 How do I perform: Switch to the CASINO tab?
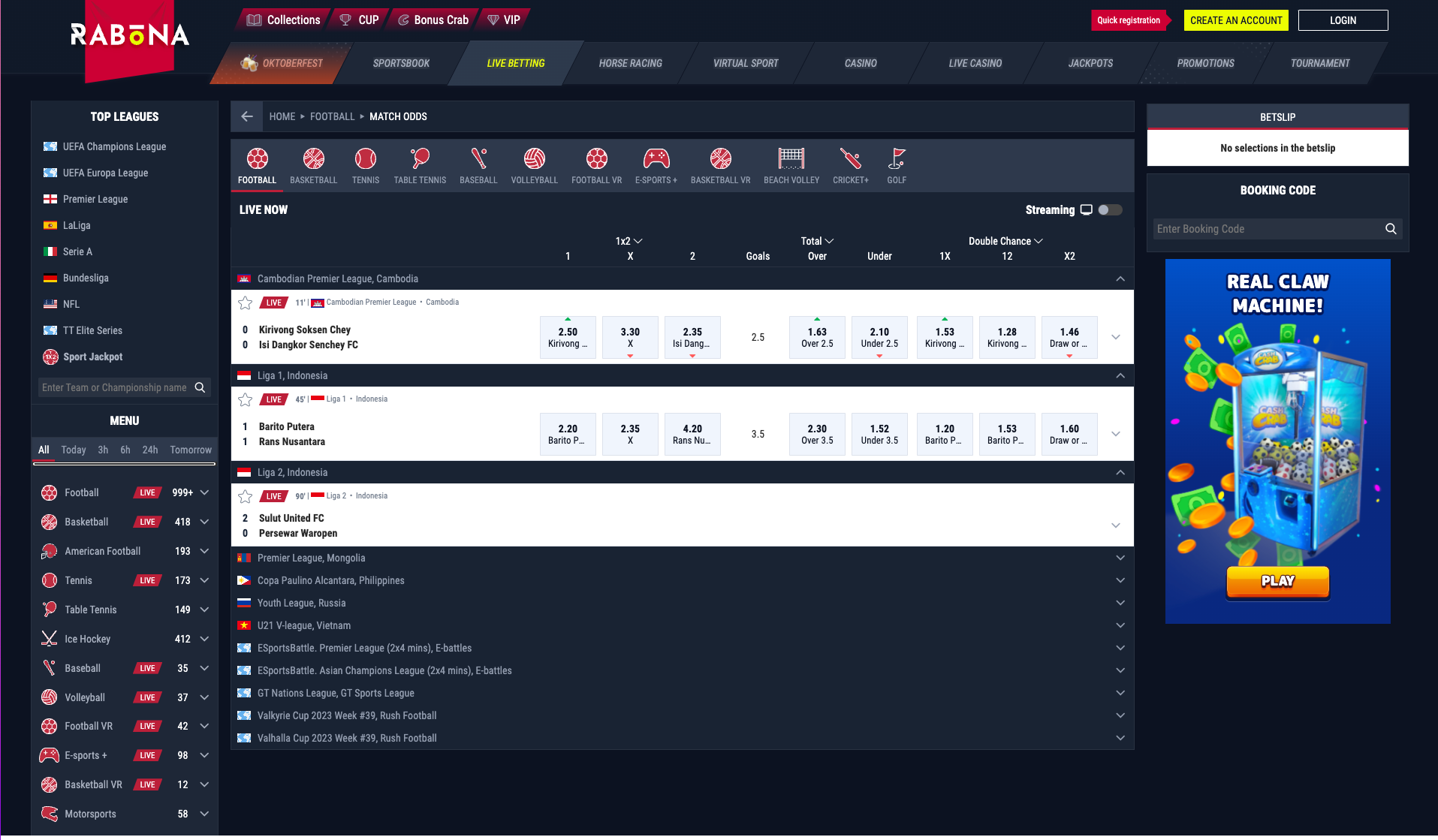(859, 63)
